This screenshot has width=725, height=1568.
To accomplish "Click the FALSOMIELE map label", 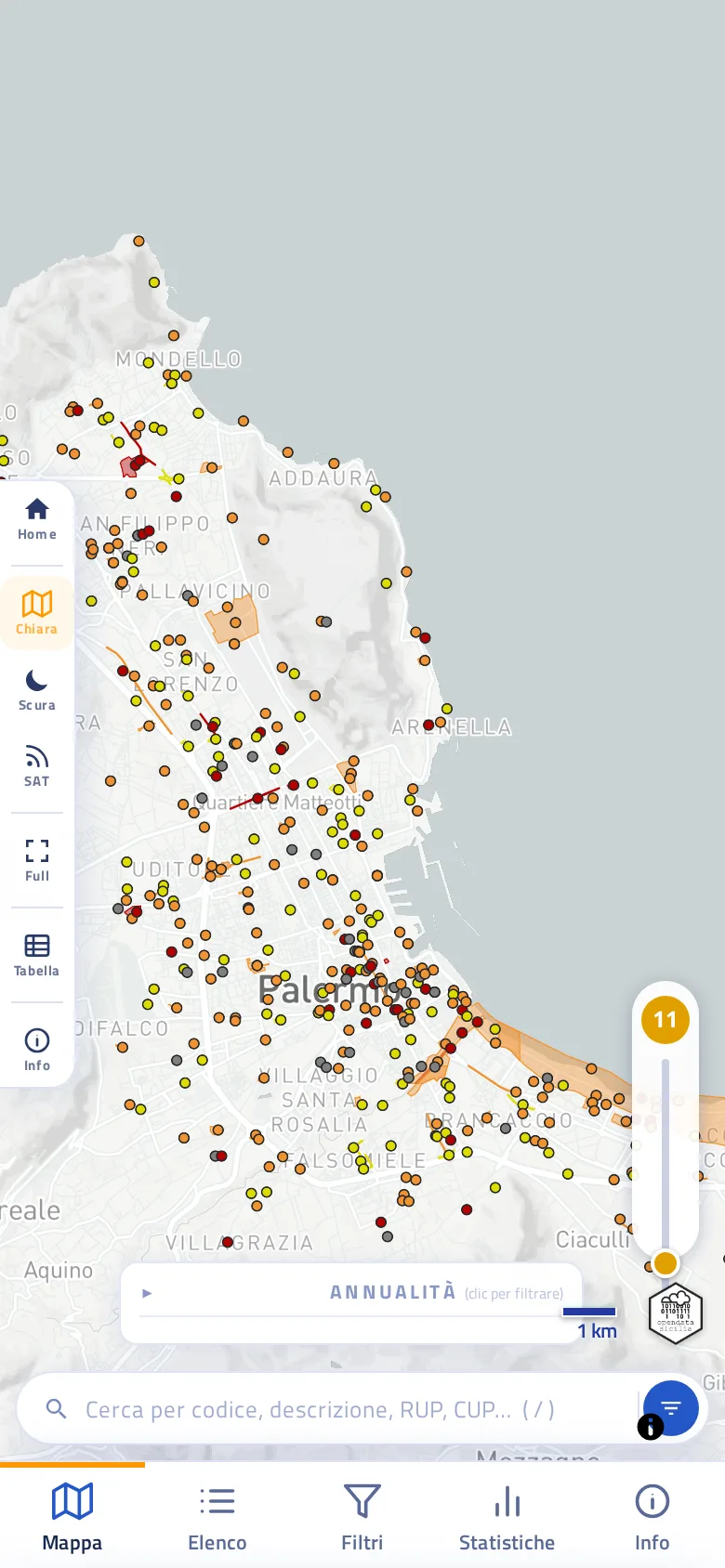I will [355, 1161].
